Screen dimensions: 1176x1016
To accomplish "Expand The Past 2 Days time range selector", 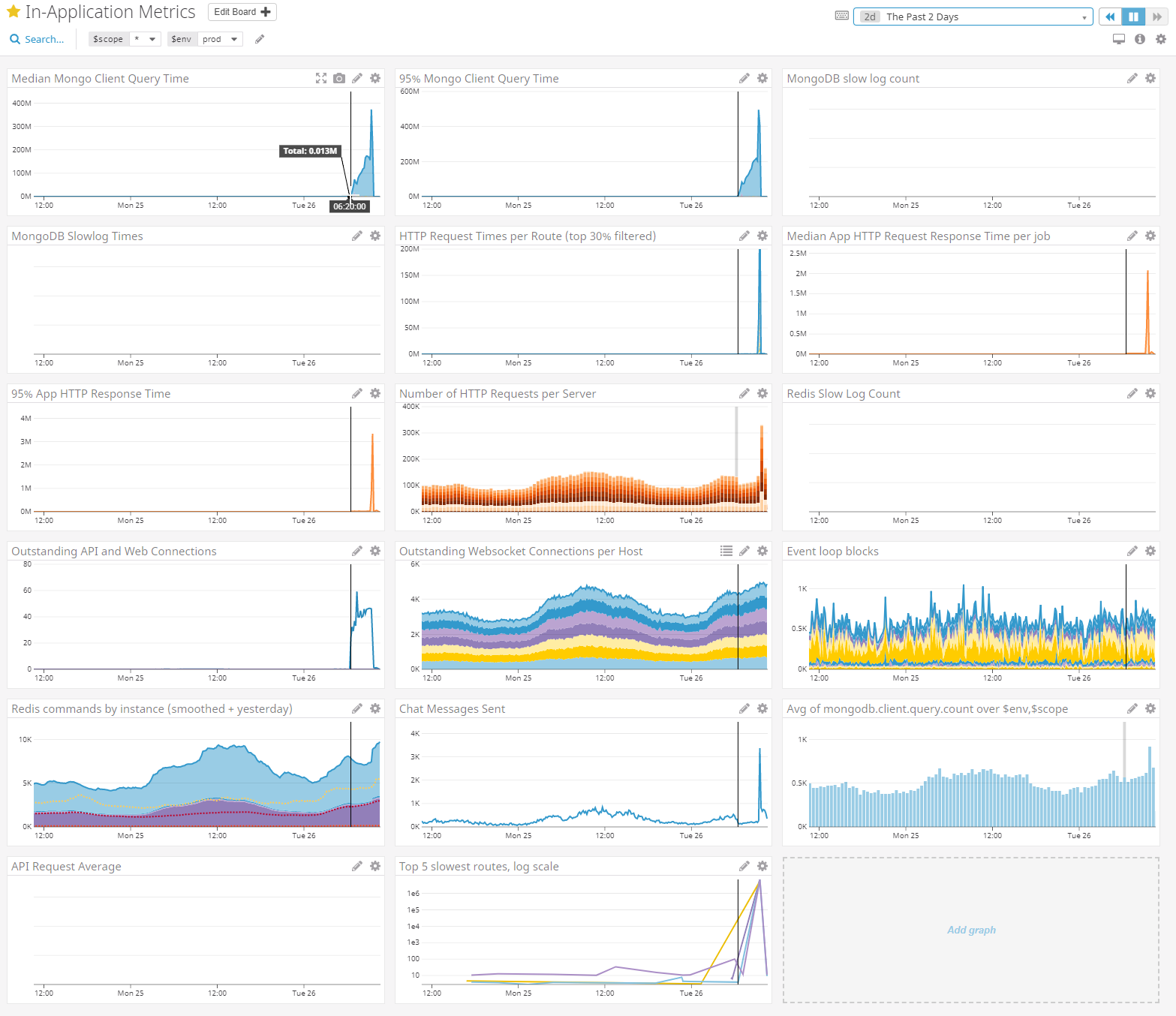I will click(x=973, y=17).
